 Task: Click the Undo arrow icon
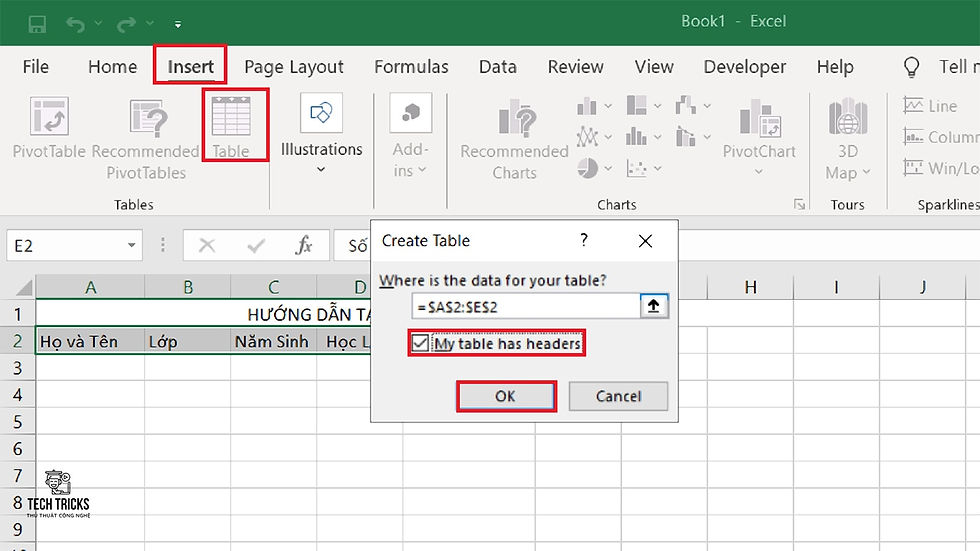pos(76,24)
